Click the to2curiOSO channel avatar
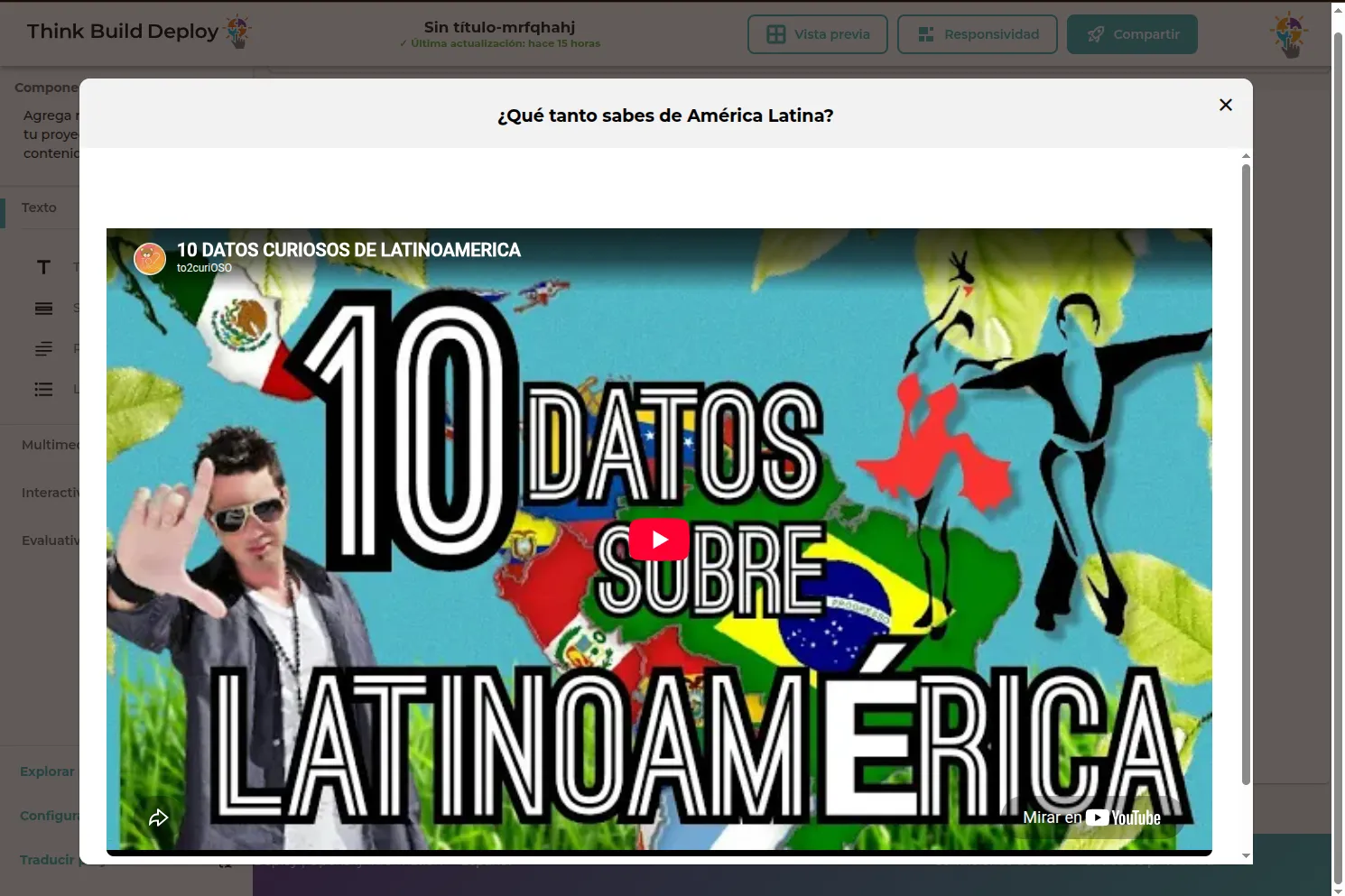The width and height of the screenshot is (1345, 896). (x=150, y=258)
